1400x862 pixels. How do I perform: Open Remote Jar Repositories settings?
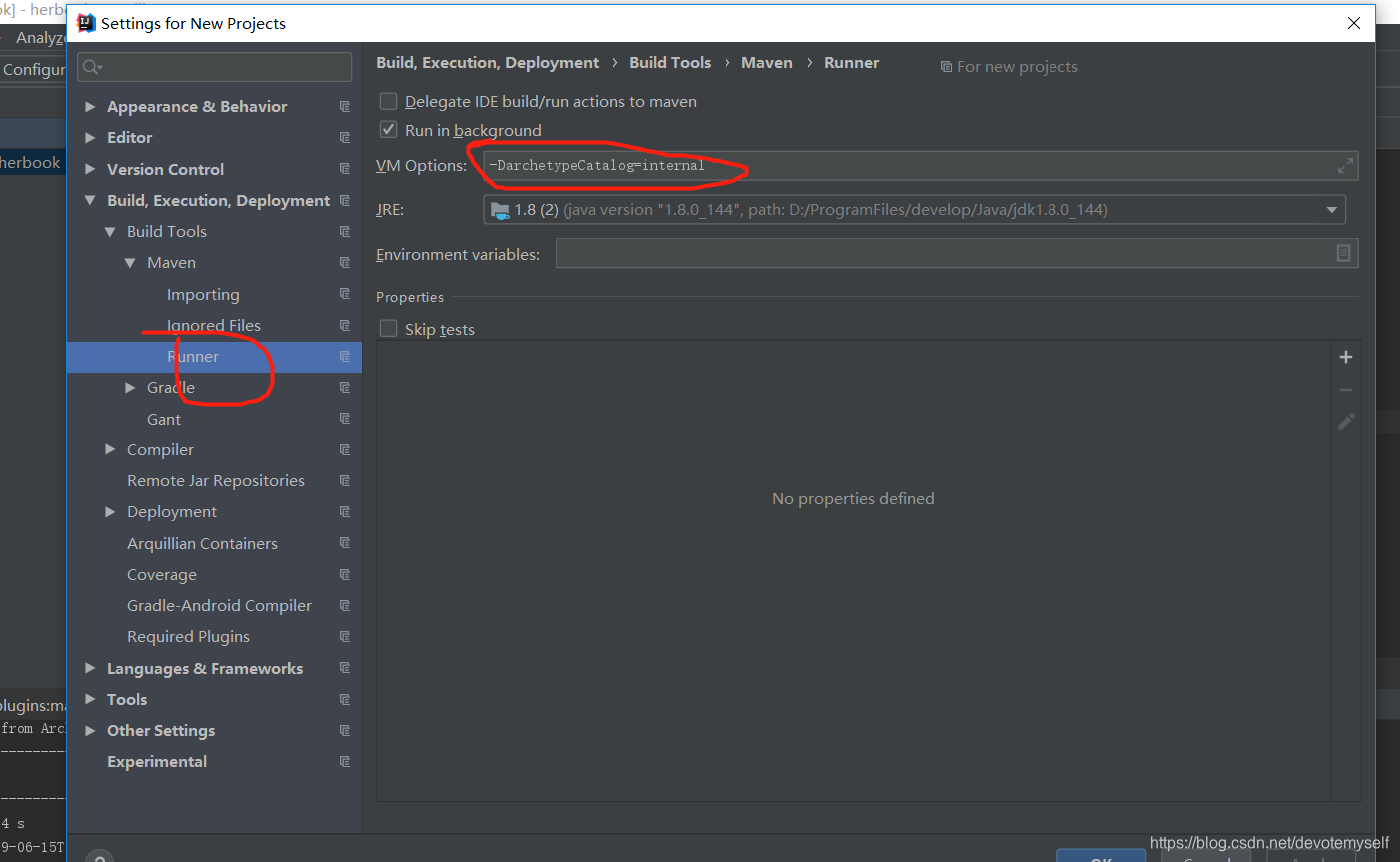click(216, 480)
